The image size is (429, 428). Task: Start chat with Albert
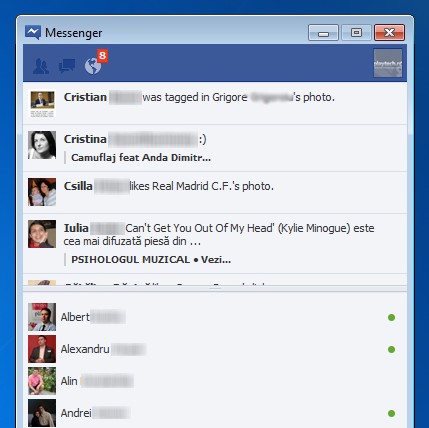215,317
